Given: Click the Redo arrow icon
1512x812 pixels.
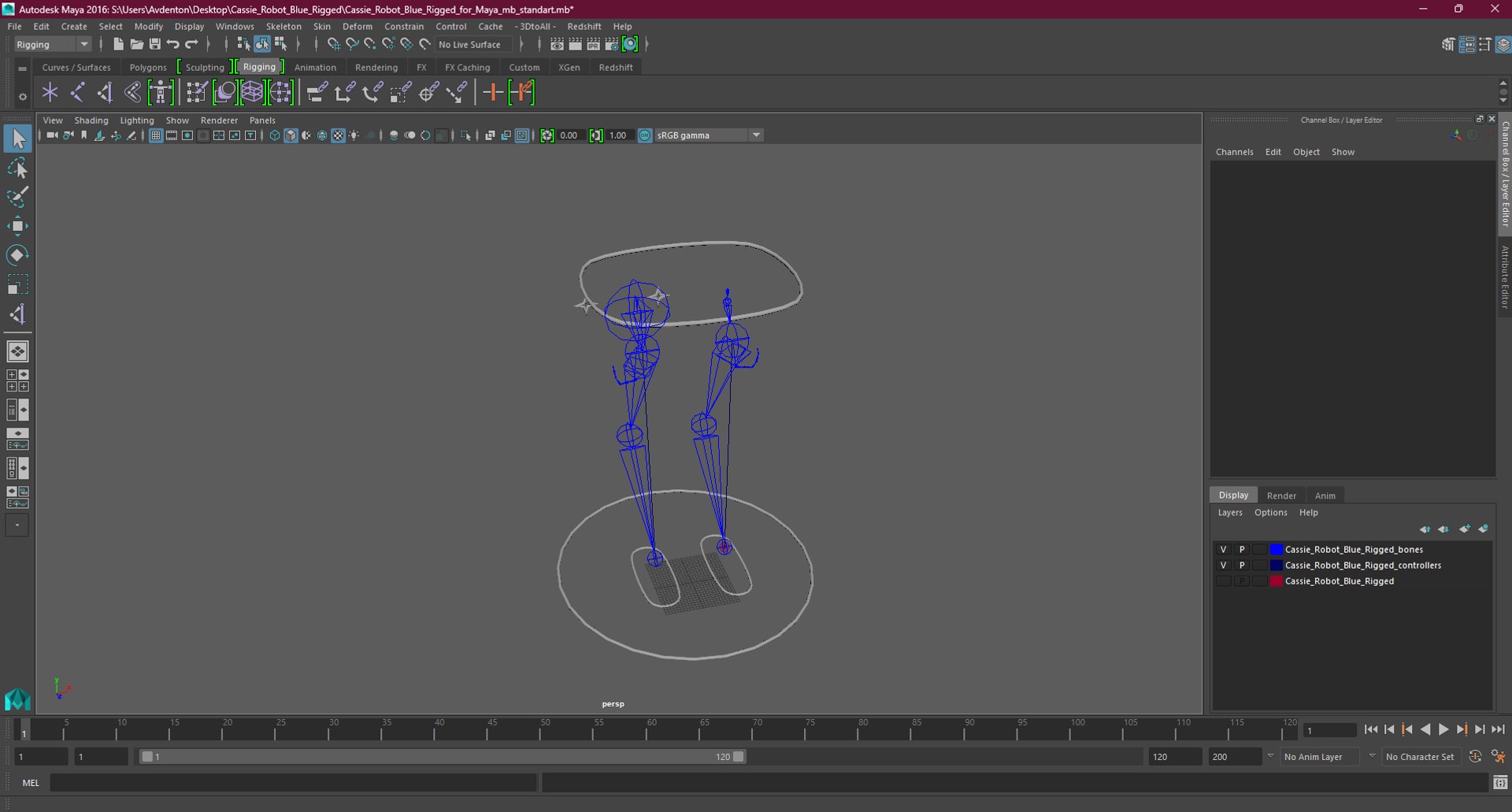Looking at the screenshot, I should coord(191,44).
